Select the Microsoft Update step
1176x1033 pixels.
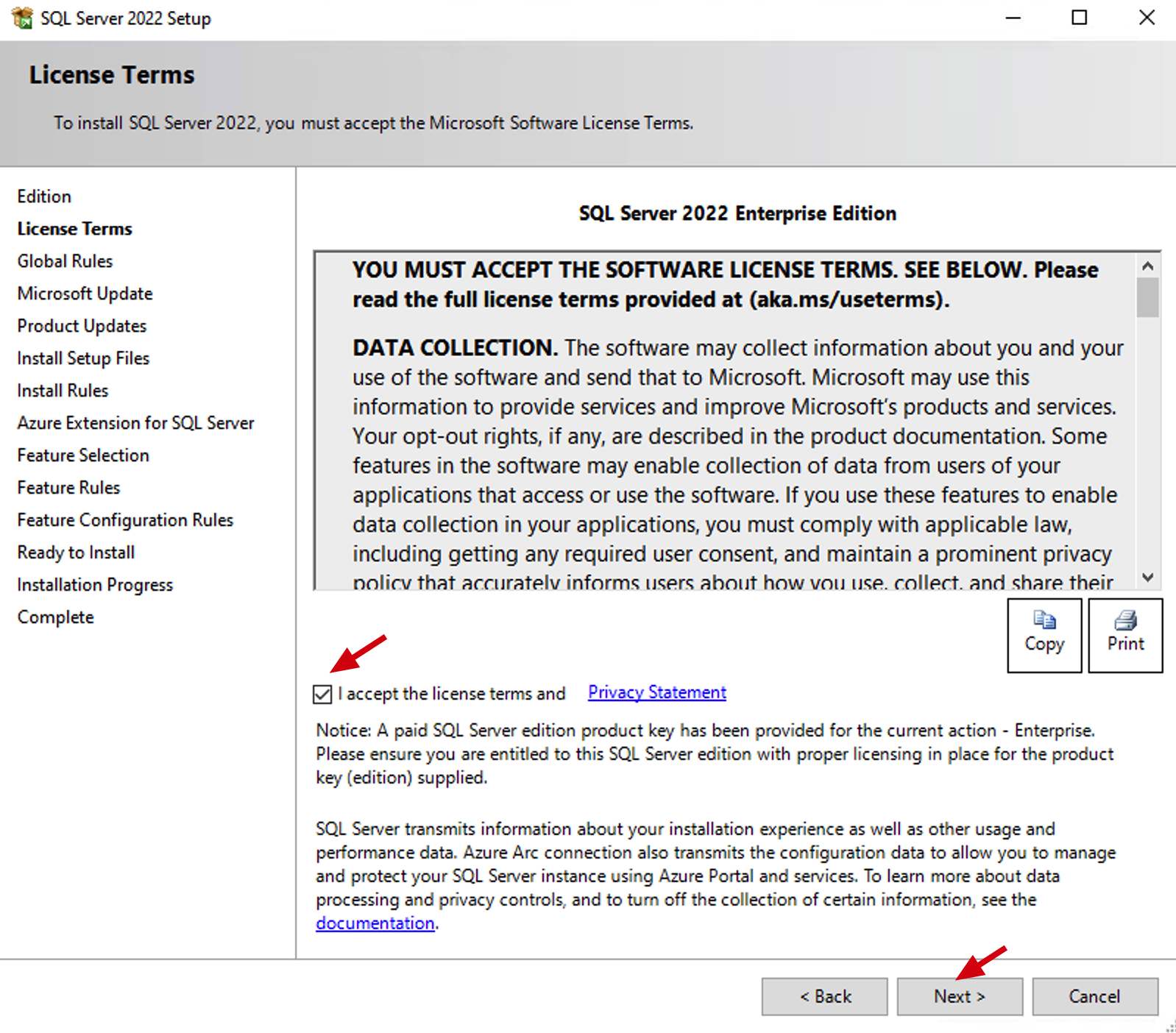point(85,294)
